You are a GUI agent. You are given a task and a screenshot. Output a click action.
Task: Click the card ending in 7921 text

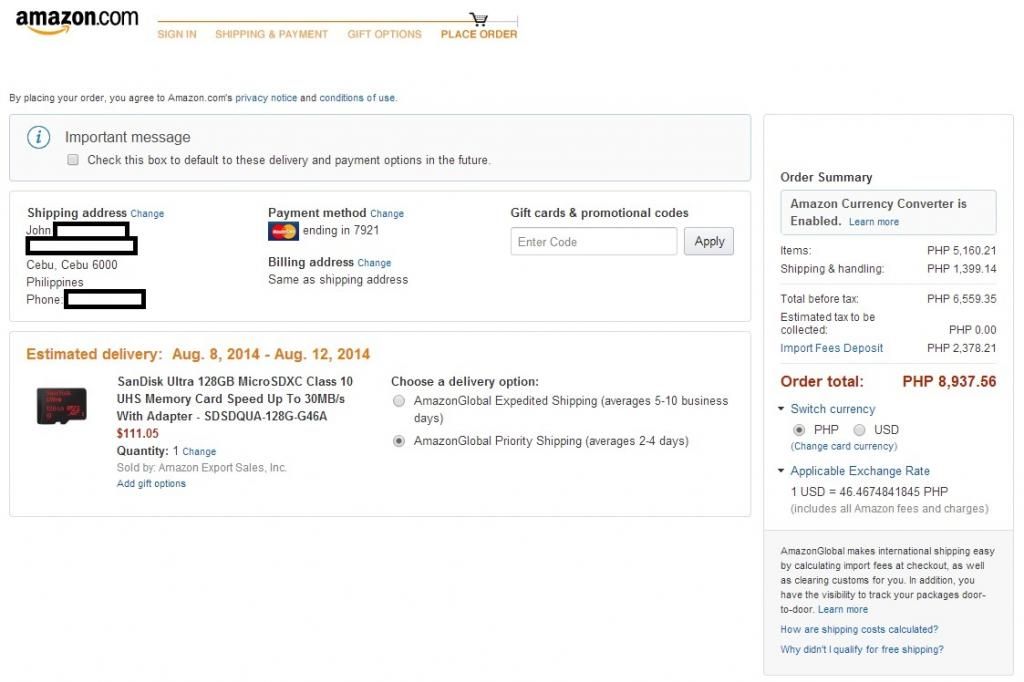pos(341,230)
